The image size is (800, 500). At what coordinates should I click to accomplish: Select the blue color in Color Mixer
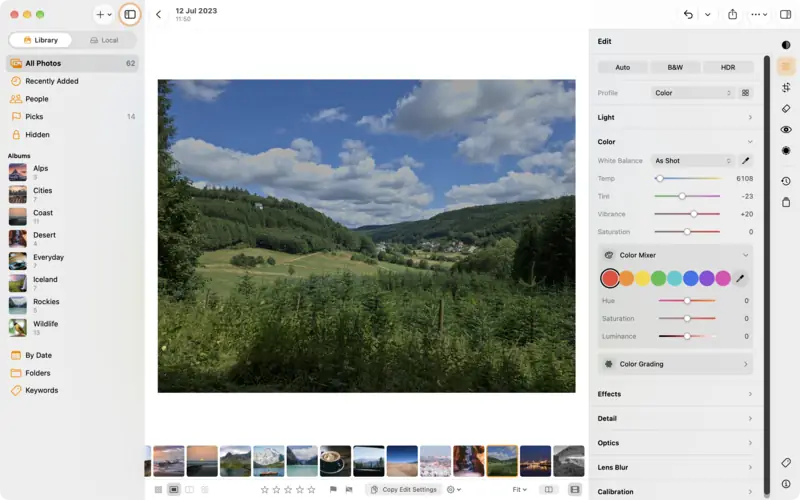pos(690,278)
